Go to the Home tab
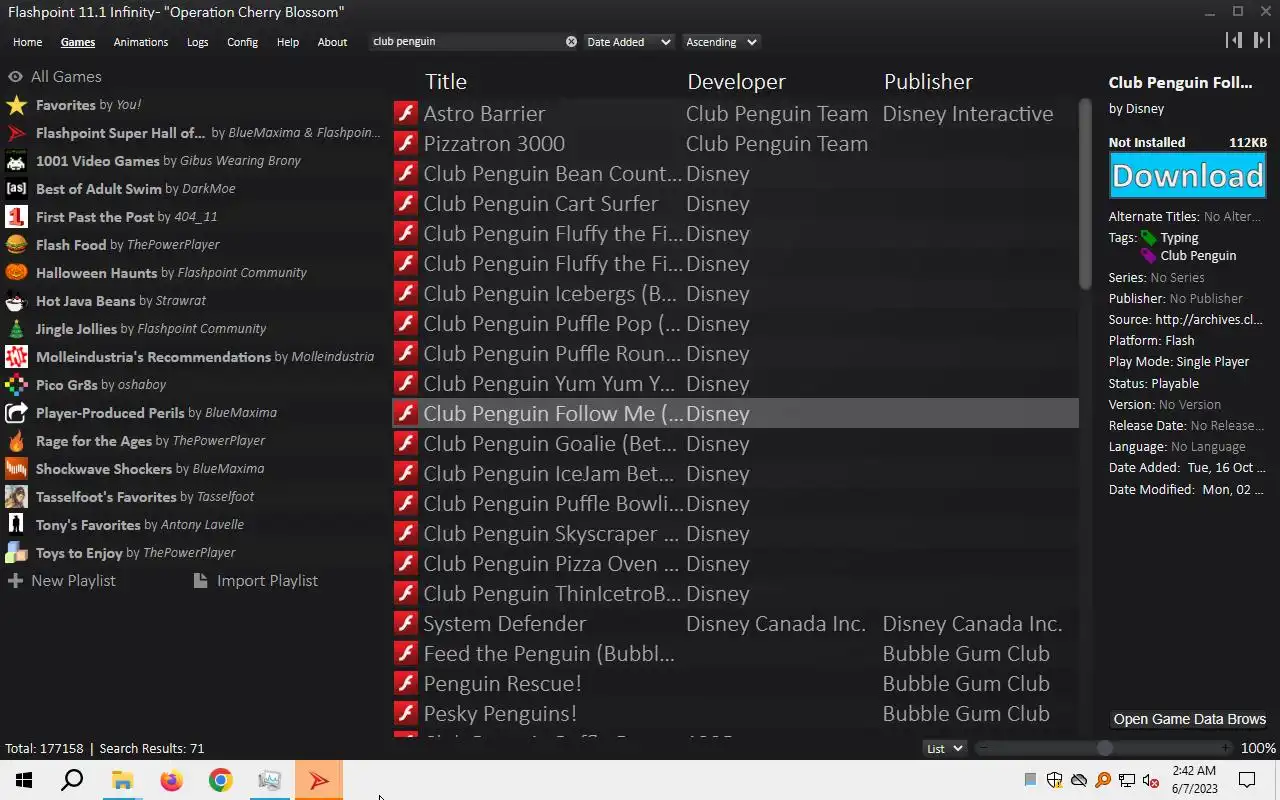The height and width of the screenshot is (800, 1280). coord(27,42)
